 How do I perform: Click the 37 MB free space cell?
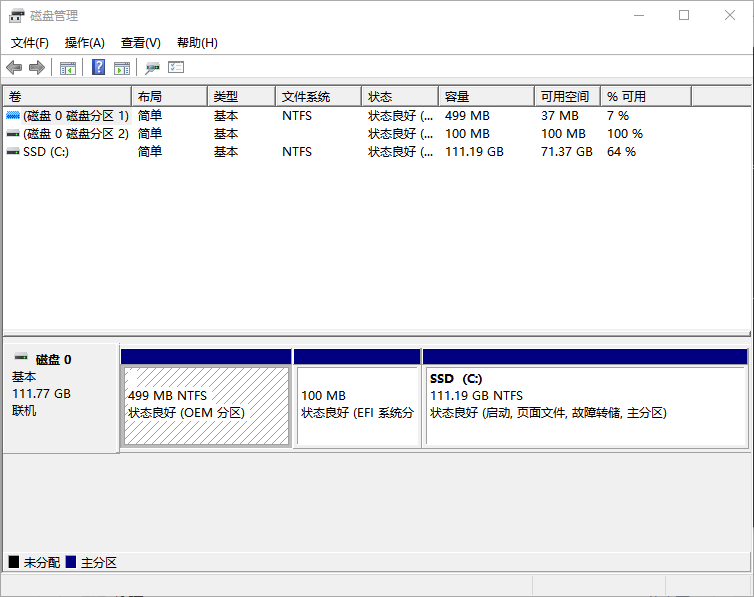pos(560,116)
